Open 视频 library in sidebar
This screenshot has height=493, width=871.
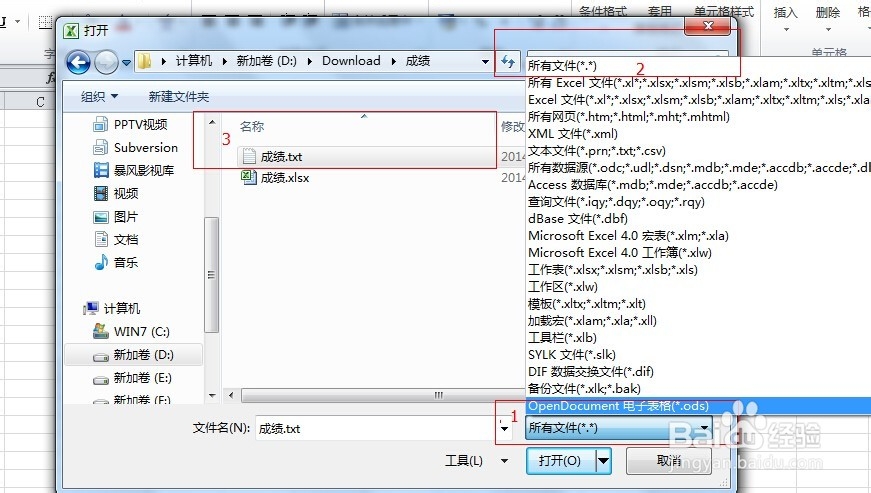coord(116,193)
